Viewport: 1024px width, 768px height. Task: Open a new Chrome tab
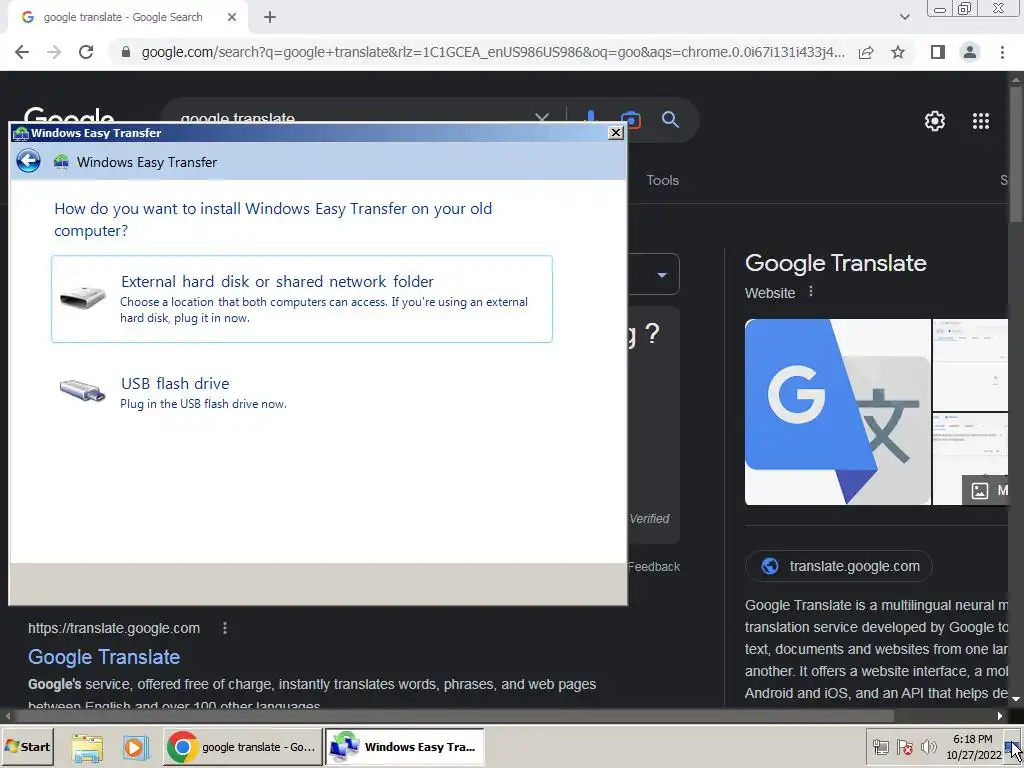[x=270, y=18]
